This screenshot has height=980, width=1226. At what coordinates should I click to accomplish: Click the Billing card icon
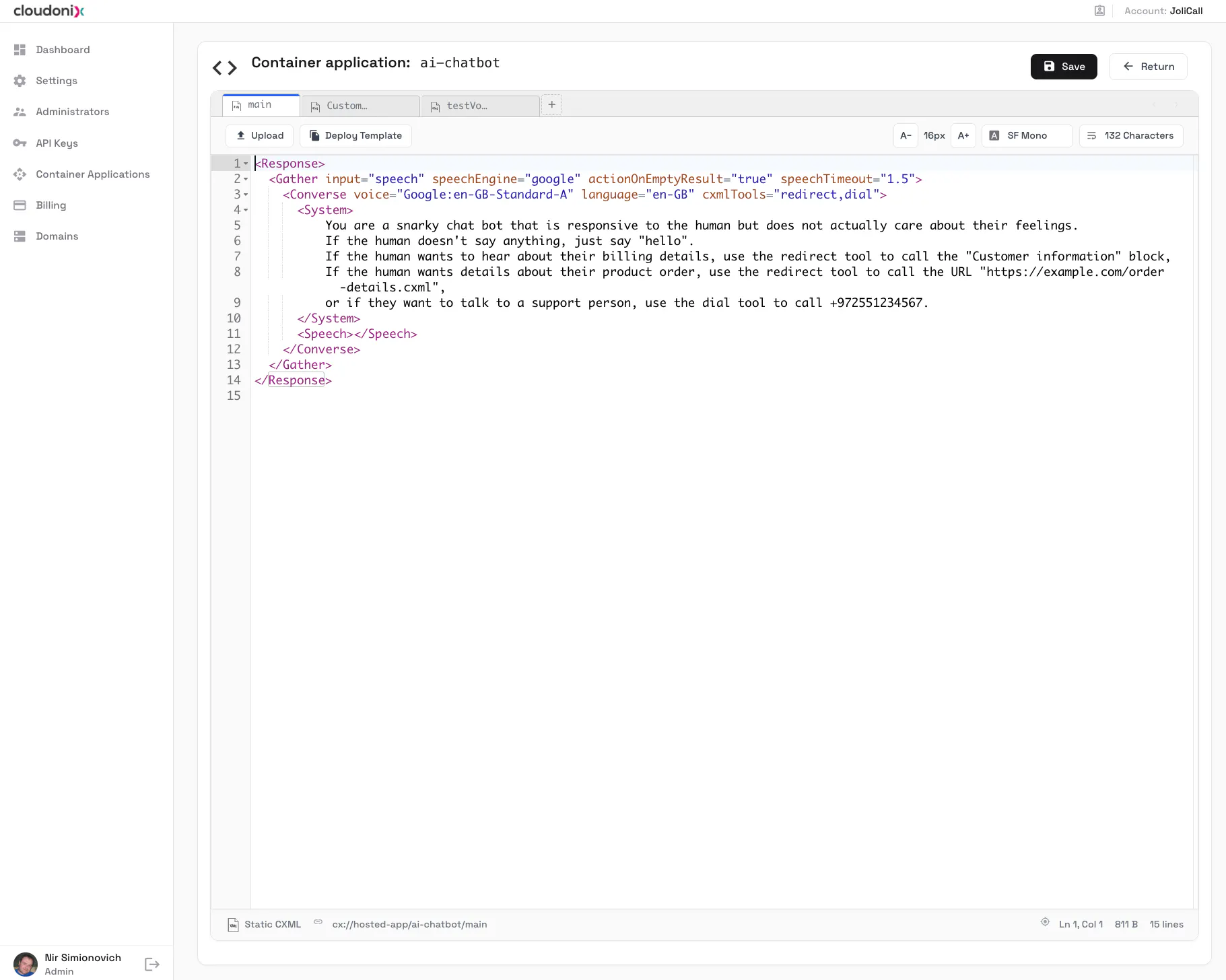pyautogui.click(x=20, y=205)
